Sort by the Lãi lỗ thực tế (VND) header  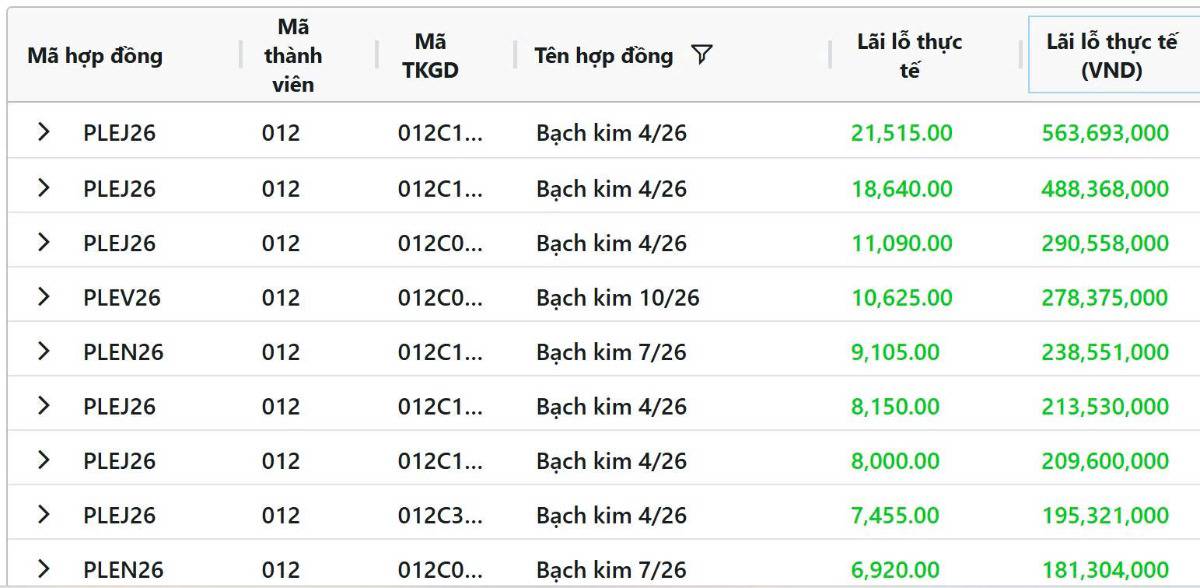[1112, 56]
